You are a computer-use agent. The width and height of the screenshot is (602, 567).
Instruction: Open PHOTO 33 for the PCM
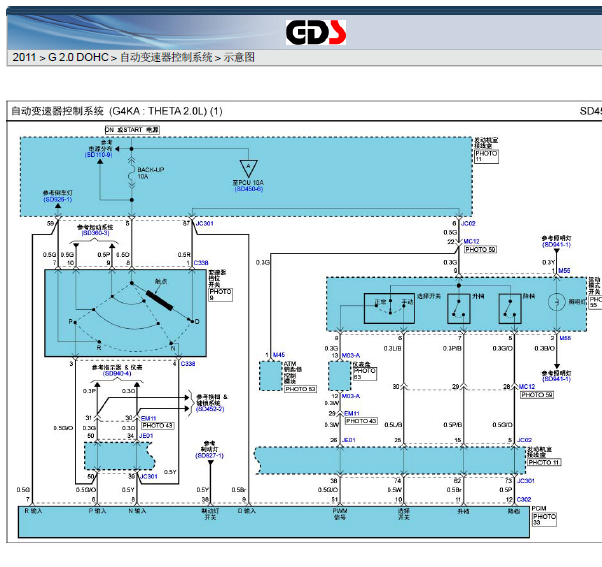coord(544,519)
